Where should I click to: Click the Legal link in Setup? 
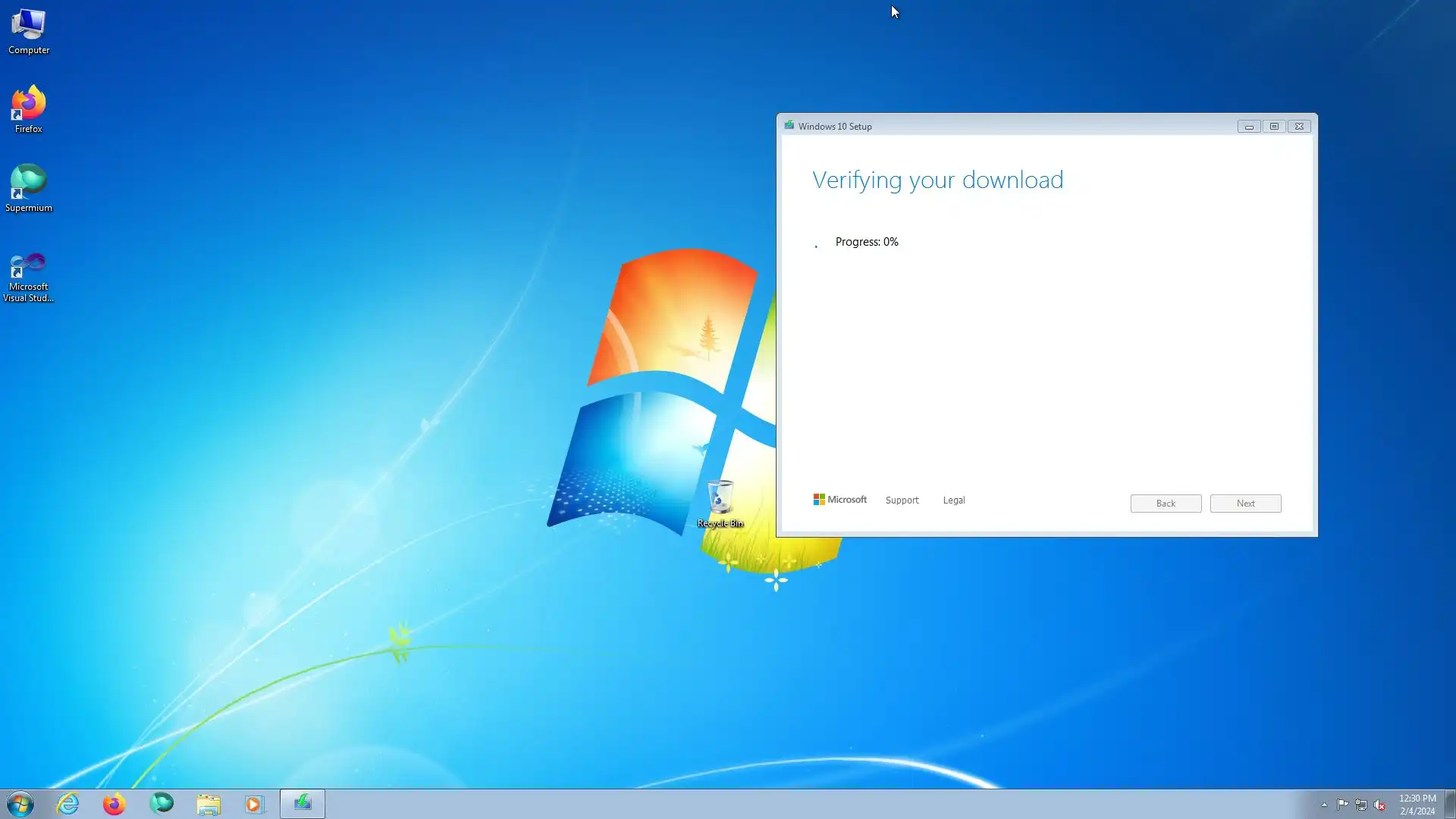tap(953, 500)
